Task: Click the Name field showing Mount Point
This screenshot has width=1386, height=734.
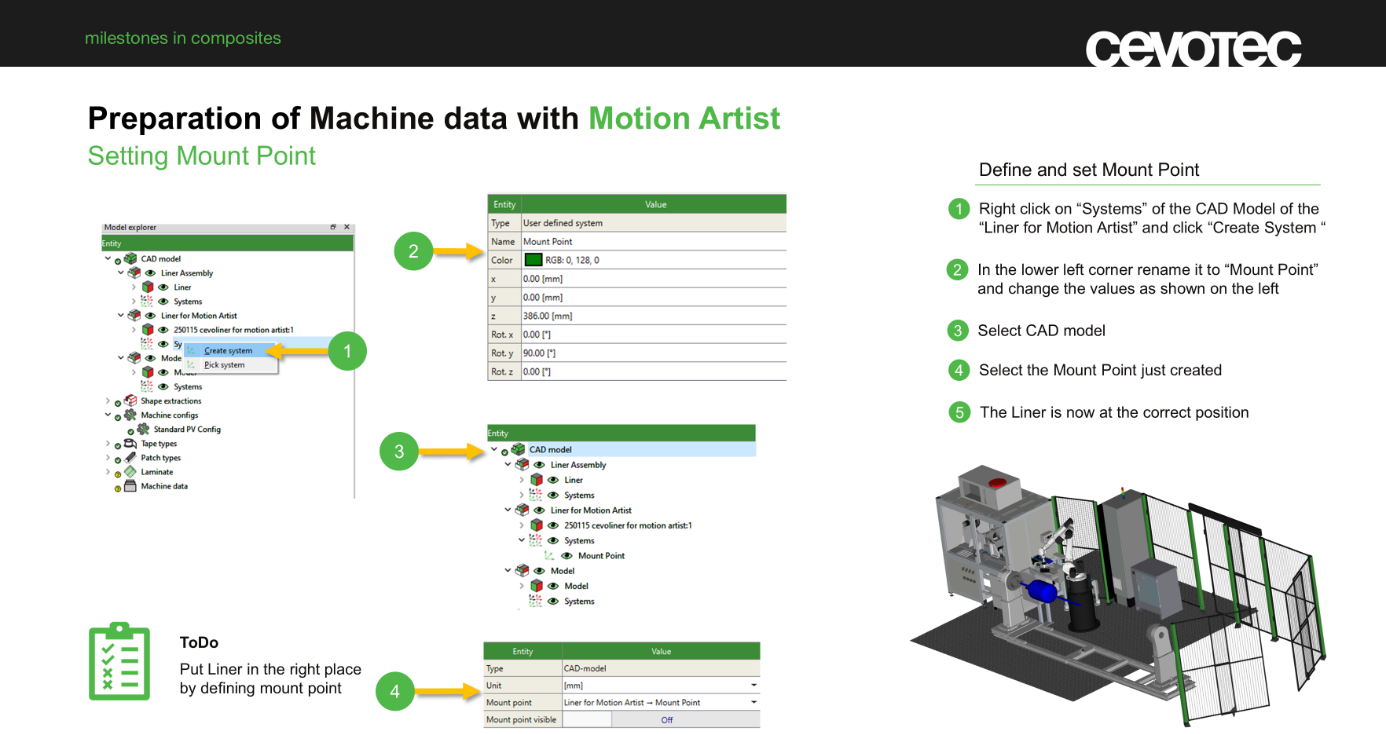Action: click(x=653, y=241)
